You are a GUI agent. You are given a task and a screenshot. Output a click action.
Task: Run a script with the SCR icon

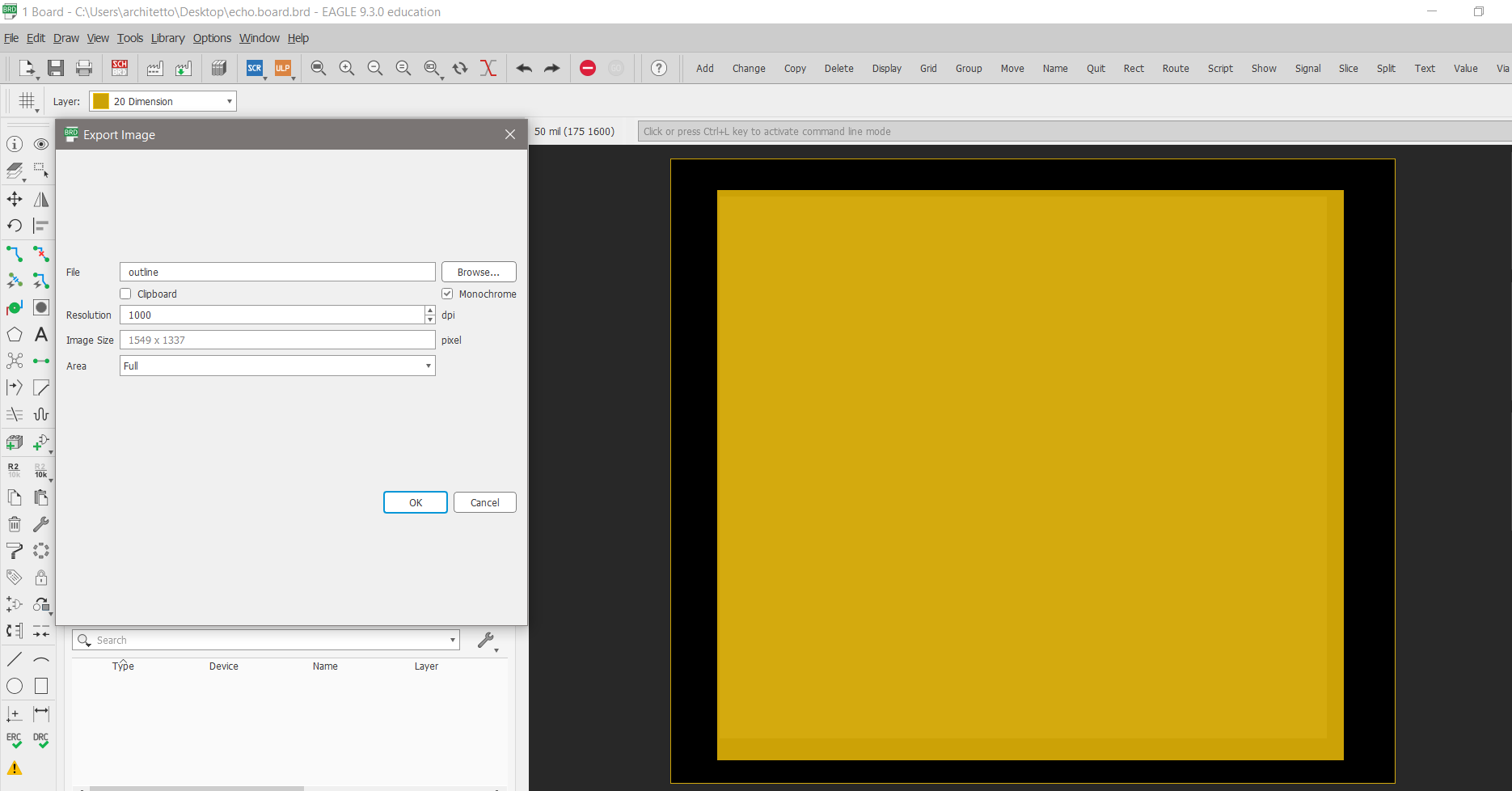254,68
